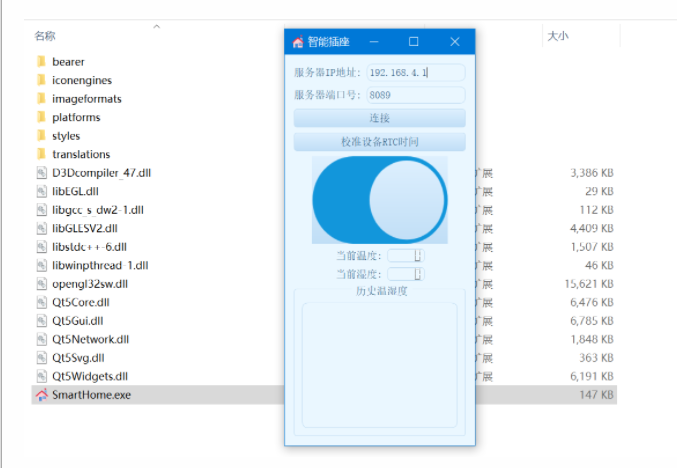Click the server port number field 8089
The height and width of the screenshot is (468, 677).
tap(416, 95)
